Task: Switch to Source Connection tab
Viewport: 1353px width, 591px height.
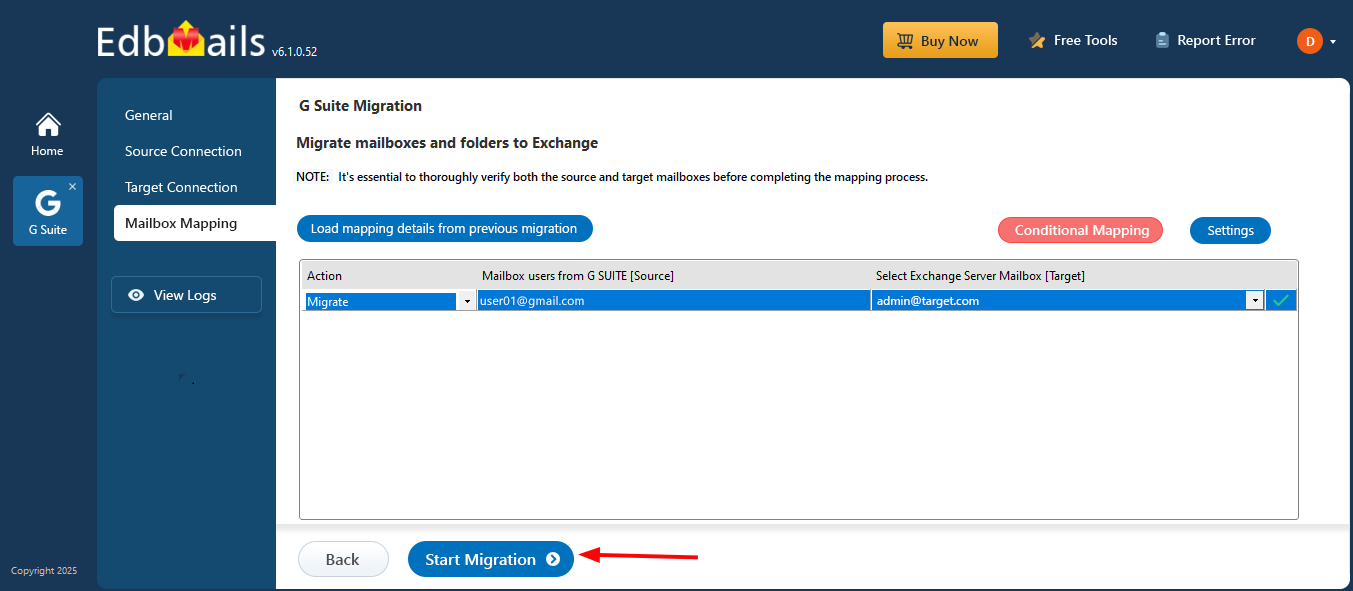Action: (x=183, y=151)
